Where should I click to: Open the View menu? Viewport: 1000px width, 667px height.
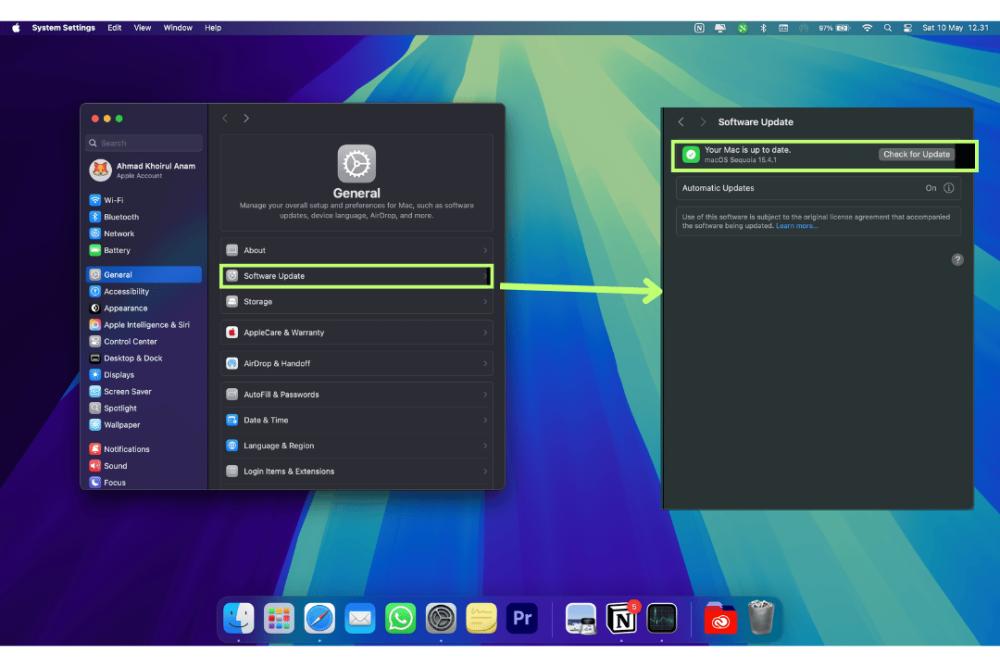(142, 28)
